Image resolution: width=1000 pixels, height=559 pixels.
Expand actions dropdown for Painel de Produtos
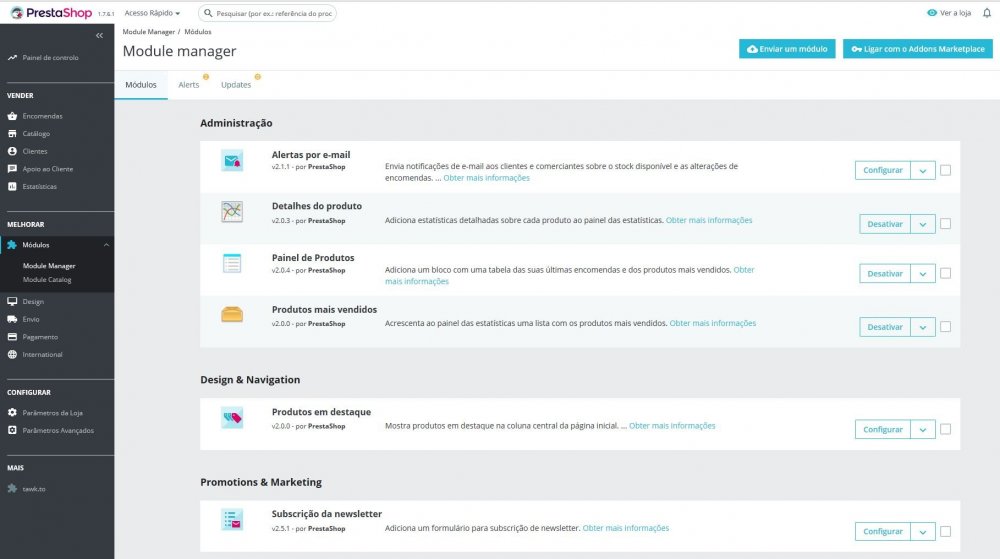coord(923,273)
